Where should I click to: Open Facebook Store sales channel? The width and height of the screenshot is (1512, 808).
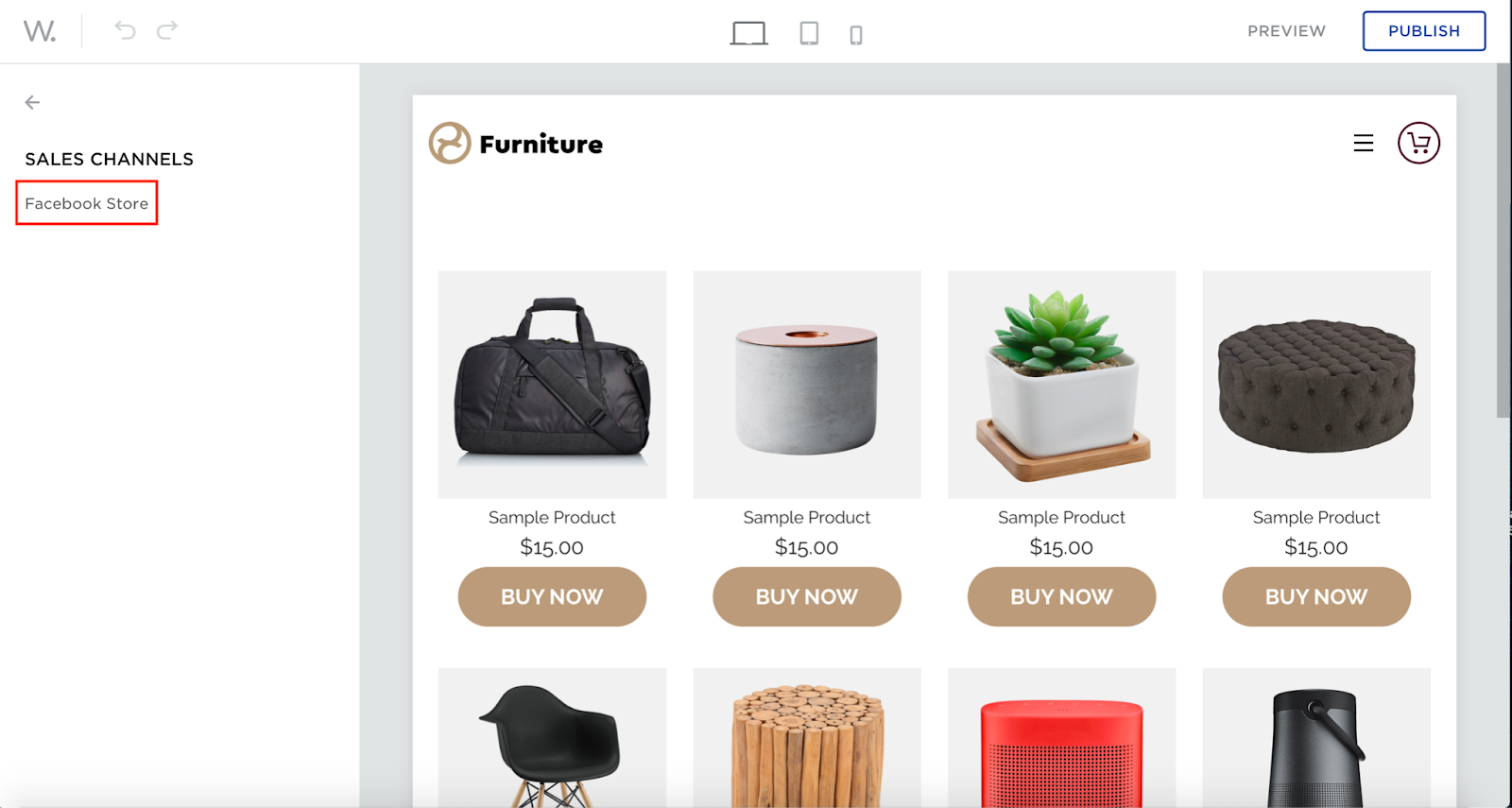87,203
